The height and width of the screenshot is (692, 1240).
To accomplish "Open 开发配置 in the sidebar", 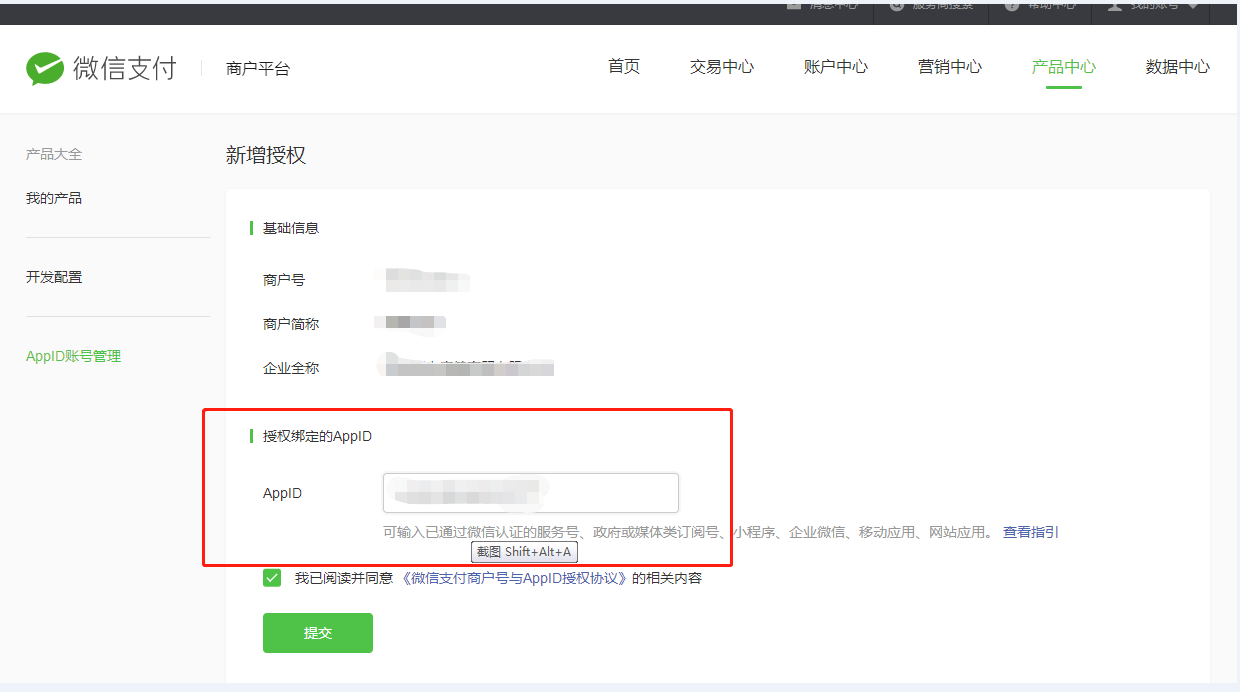I will pos(54,277).
